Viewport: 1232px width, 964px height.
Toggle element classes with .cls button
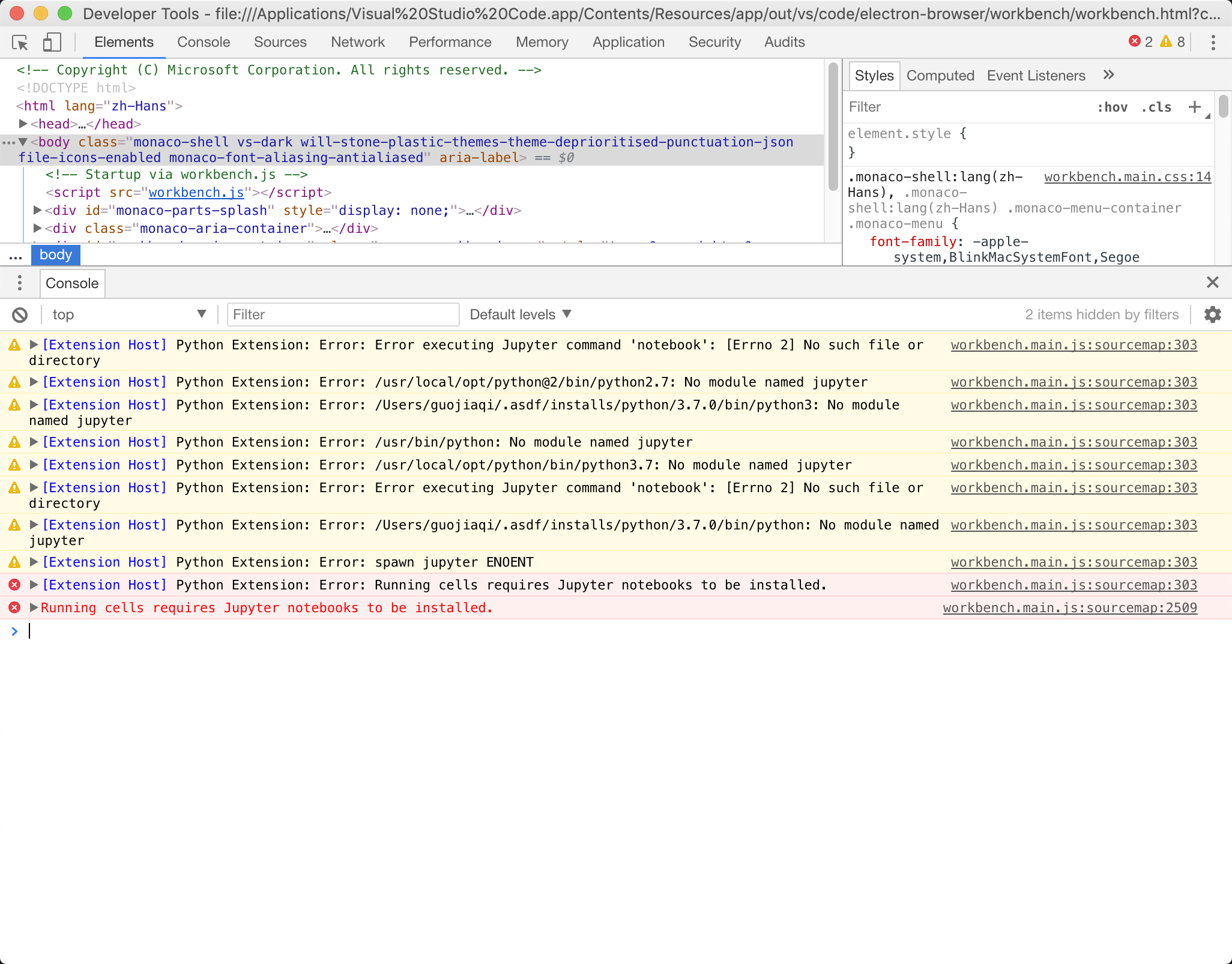(x=1156, y=107)
